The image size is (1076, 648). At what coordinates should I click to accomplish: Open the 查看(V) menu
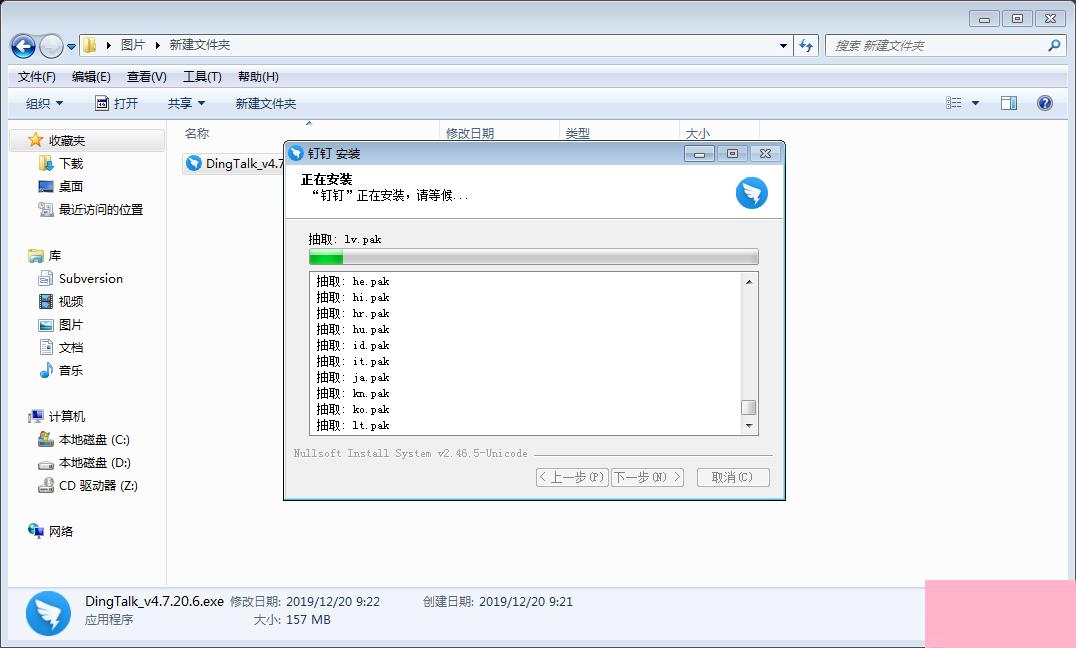click(147, 77)
